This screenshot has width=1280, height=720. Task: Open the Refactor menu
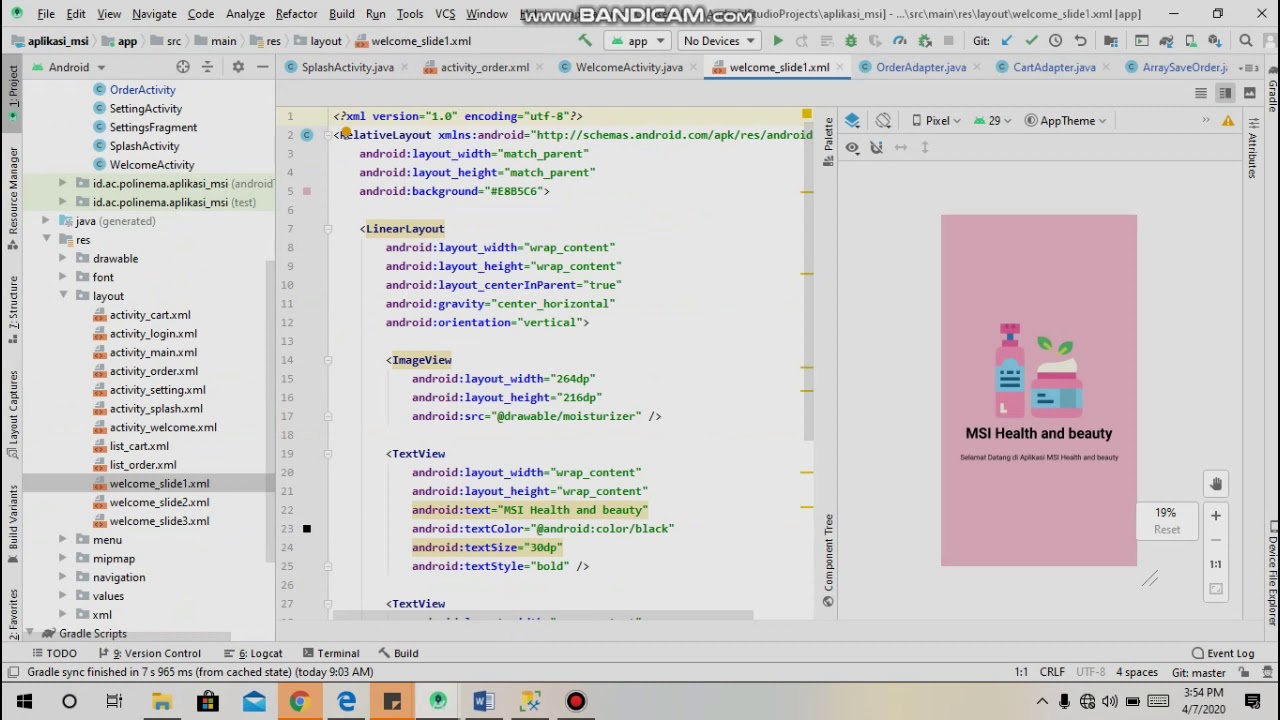coord(296,14)
